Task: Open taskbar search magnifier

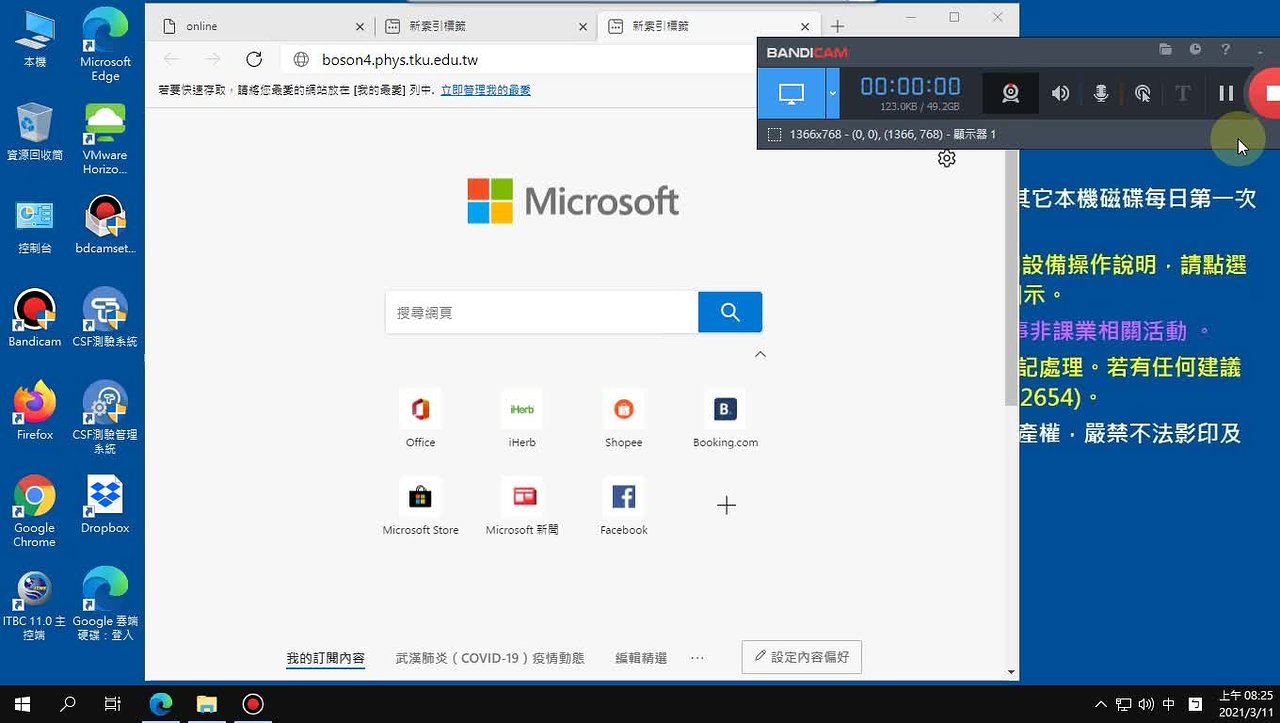Action: (x=68, y=704)
